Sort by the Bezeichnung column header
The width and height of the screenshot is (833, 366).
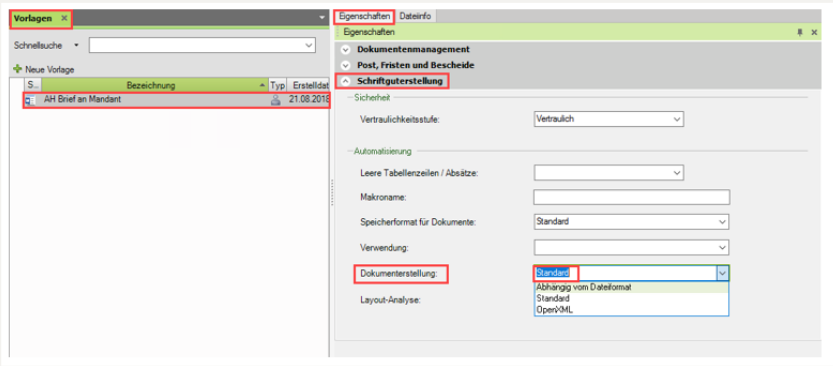tap(155, 85)
